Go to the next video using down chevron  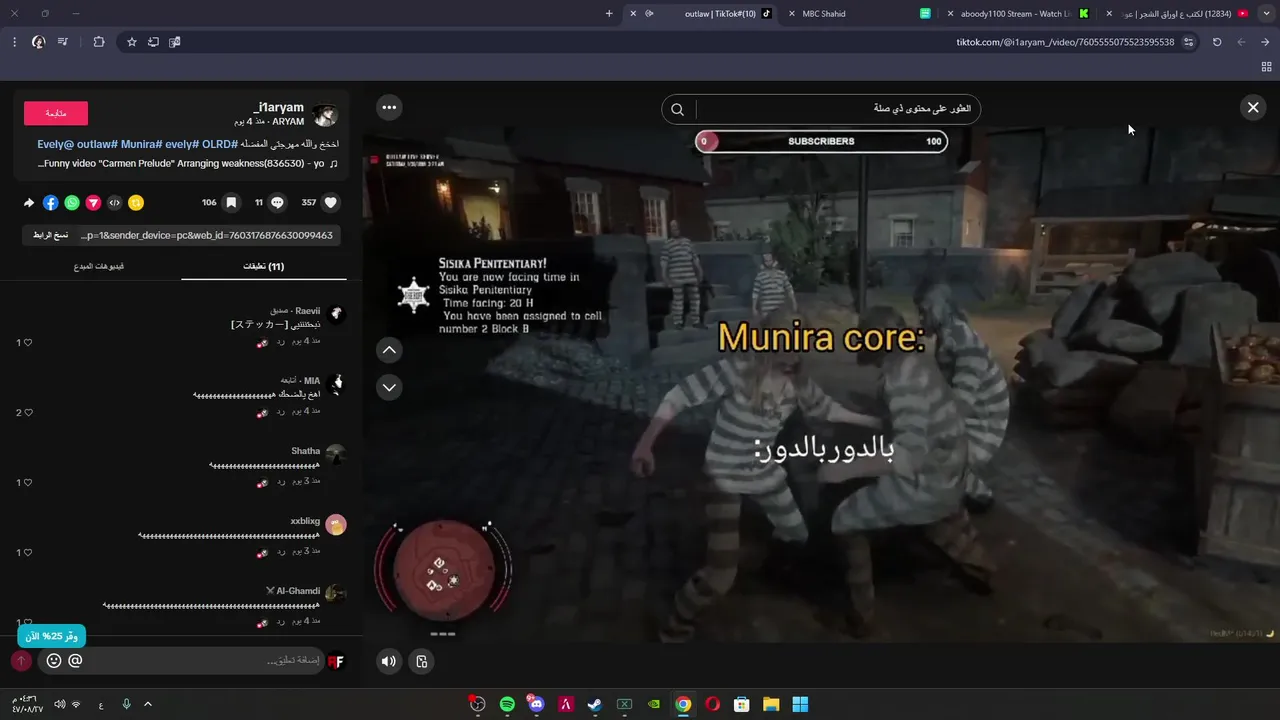click(389, 387)
